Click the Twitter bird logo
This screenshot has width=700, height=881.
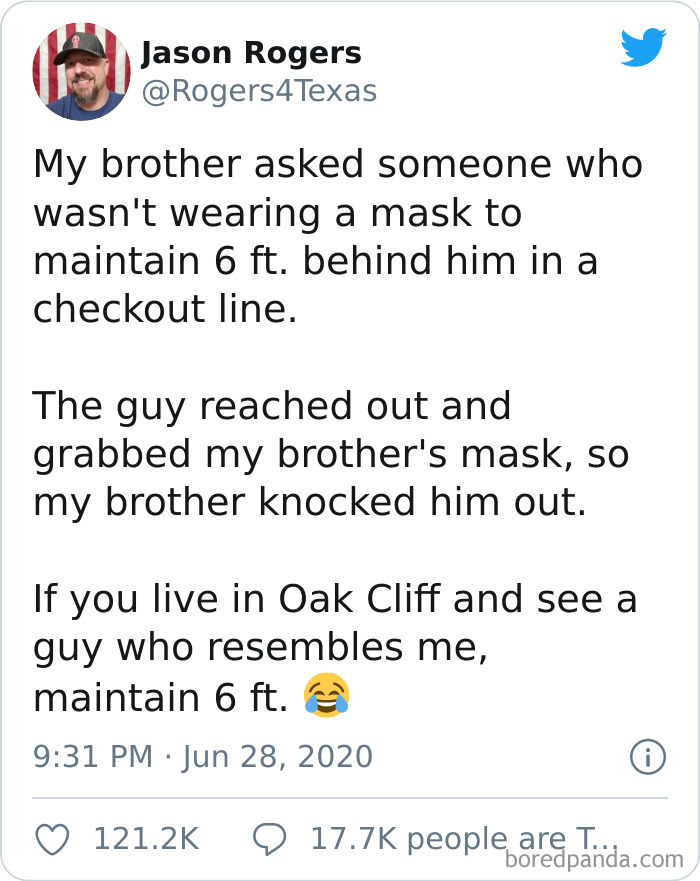643,48
